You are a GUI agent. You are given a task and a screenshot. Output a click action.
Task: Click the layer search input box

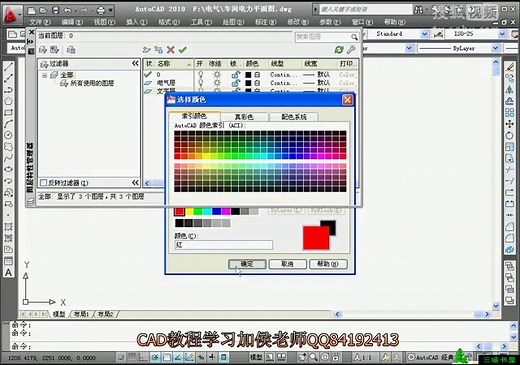point(323,37)
